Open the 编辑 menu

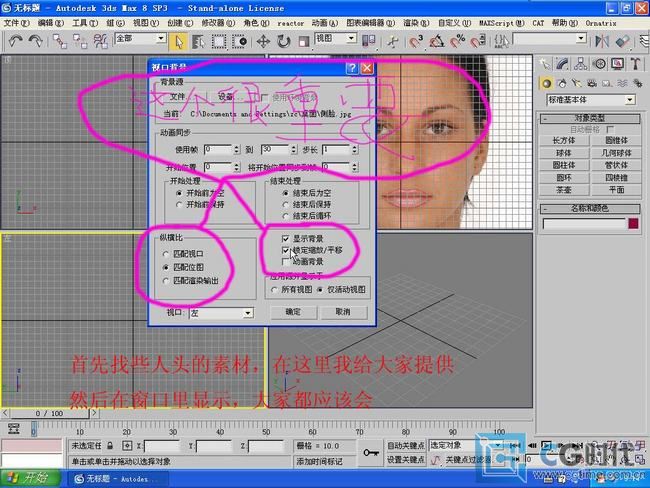pos(51,23)
